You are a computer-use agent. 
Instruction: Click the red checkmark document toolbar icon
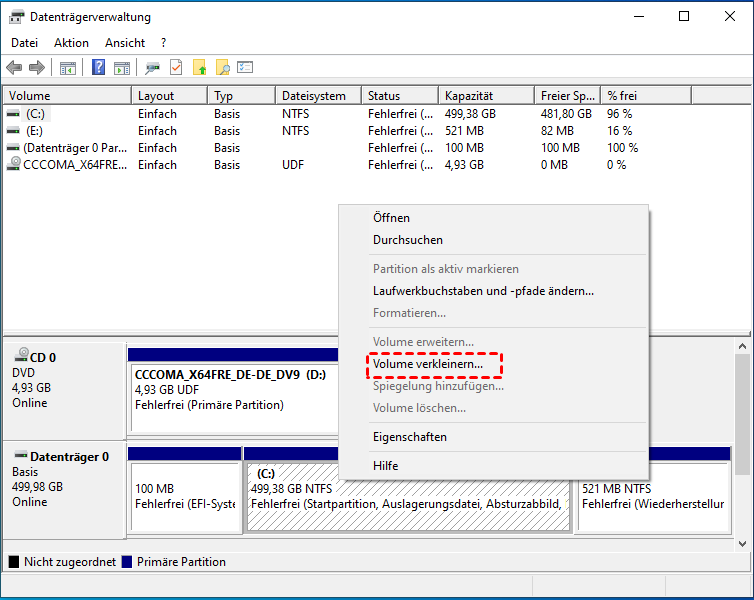pyautogui.click(x=176, y=68)
